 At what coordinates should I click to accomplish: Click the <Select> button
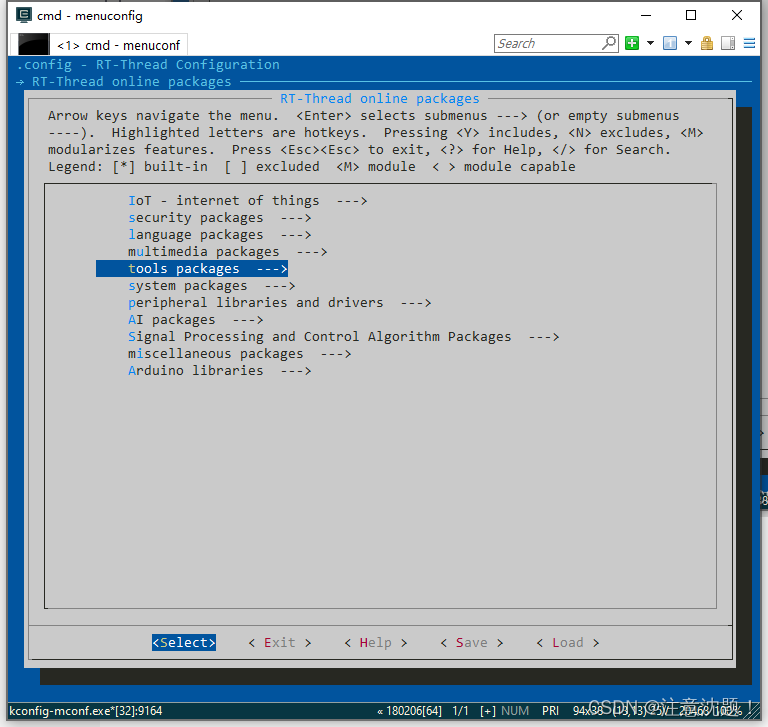[184, 643]
